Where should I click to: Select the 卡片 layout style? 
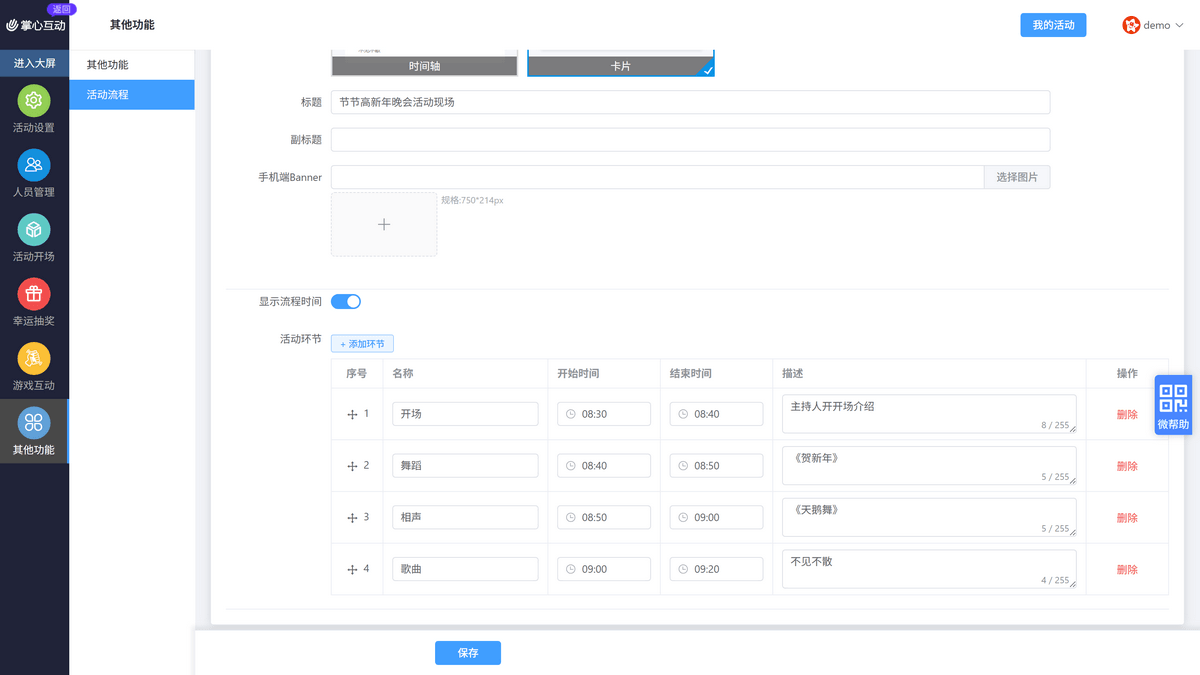click(x=621, y=60)
